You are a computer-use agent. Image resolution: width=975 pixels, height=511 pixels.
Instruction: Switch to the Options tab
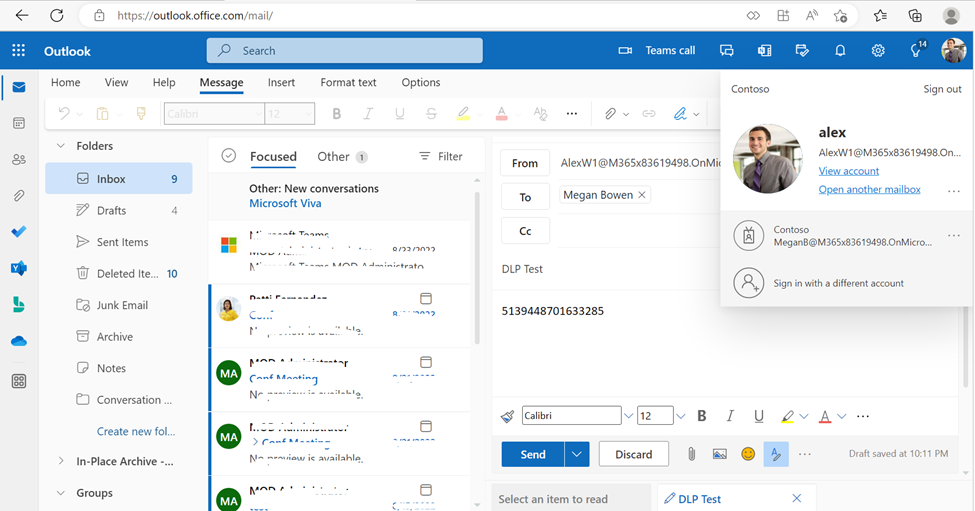click(421, 82)
